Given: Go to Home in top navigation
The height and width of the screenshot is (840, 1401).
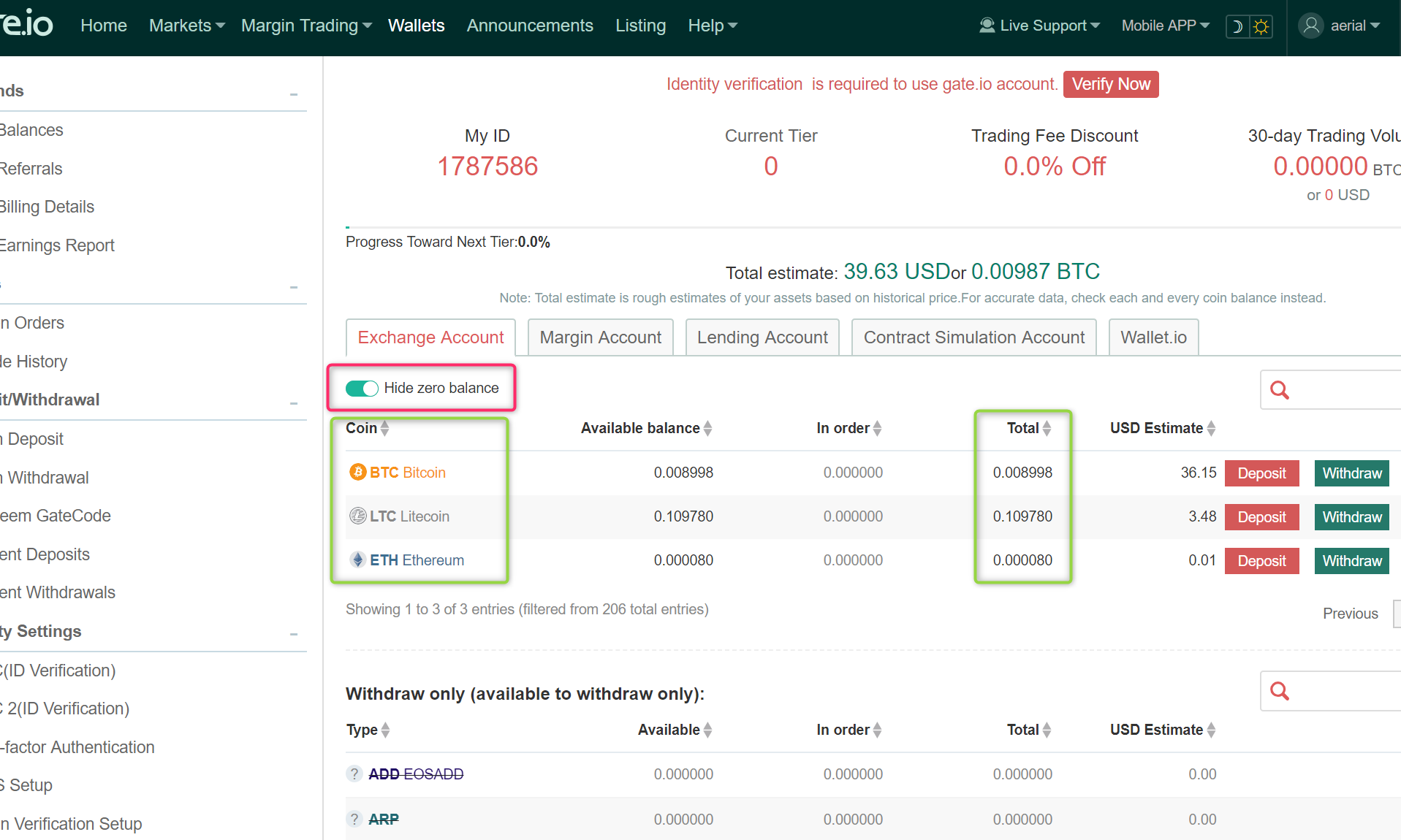Looking at the screenshot, I should [104, 26].
